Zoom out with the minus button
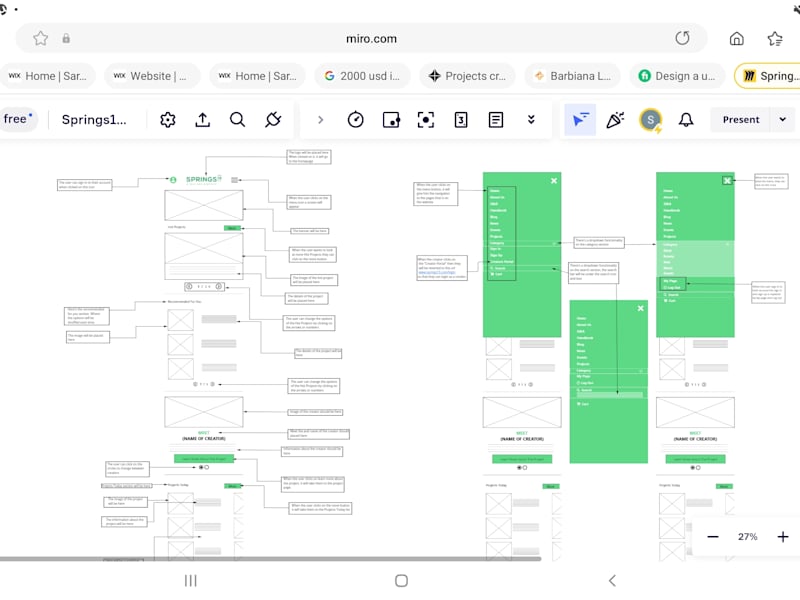This screenshot has width=800, height=600. coord(713,537)
